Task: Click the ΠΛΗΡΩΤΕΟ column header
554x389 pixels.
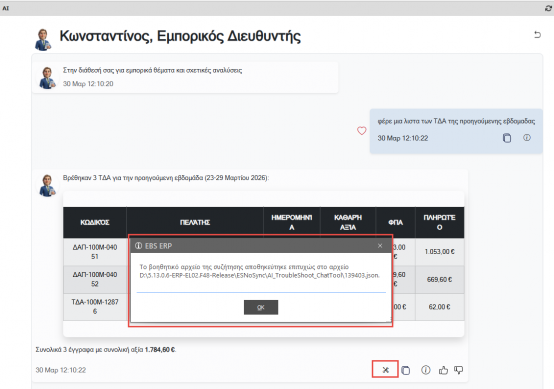Action: click(439, 222)
